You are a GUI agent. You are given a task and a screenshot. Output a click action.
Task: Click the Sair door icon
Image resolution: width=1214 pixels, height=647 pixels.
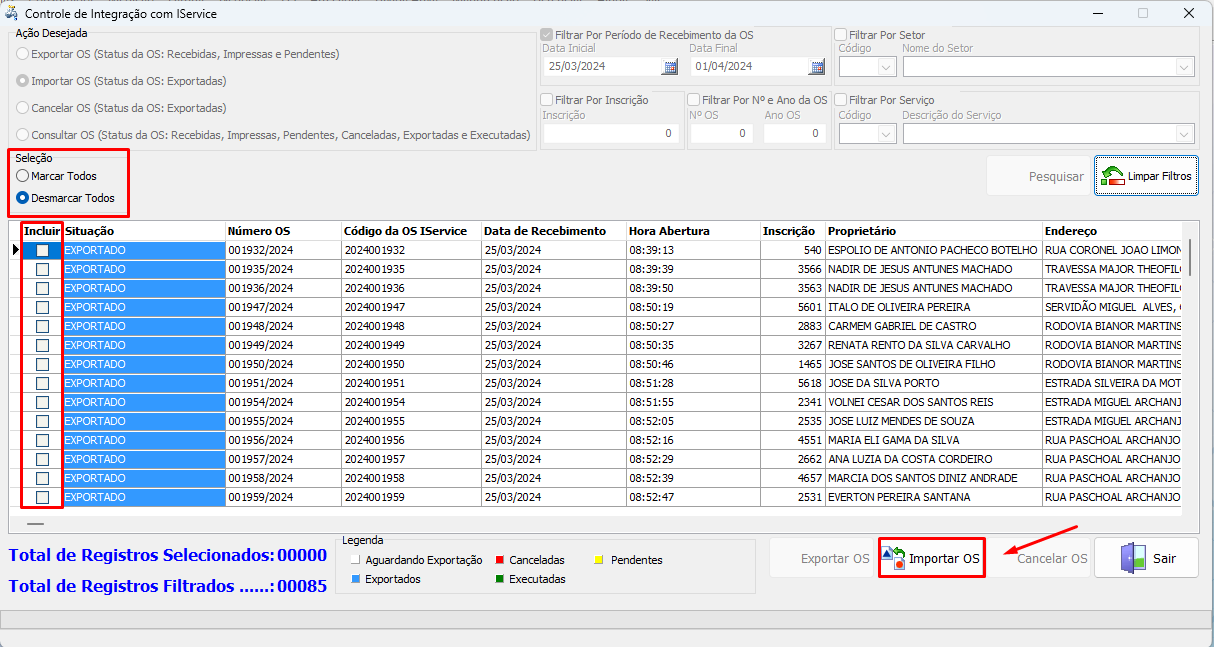pyautogui.click(x=1133, y=558)
